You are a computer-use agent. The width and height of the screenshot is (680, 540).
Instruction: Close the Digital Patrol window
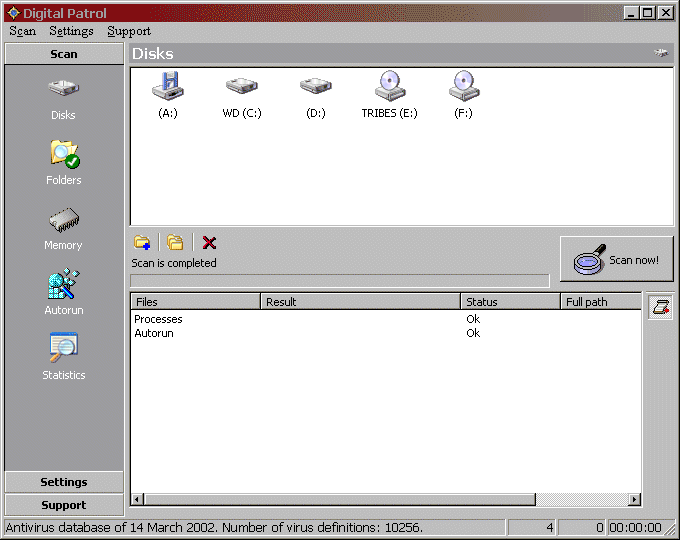pyautogui.click(x=666, y=13)
